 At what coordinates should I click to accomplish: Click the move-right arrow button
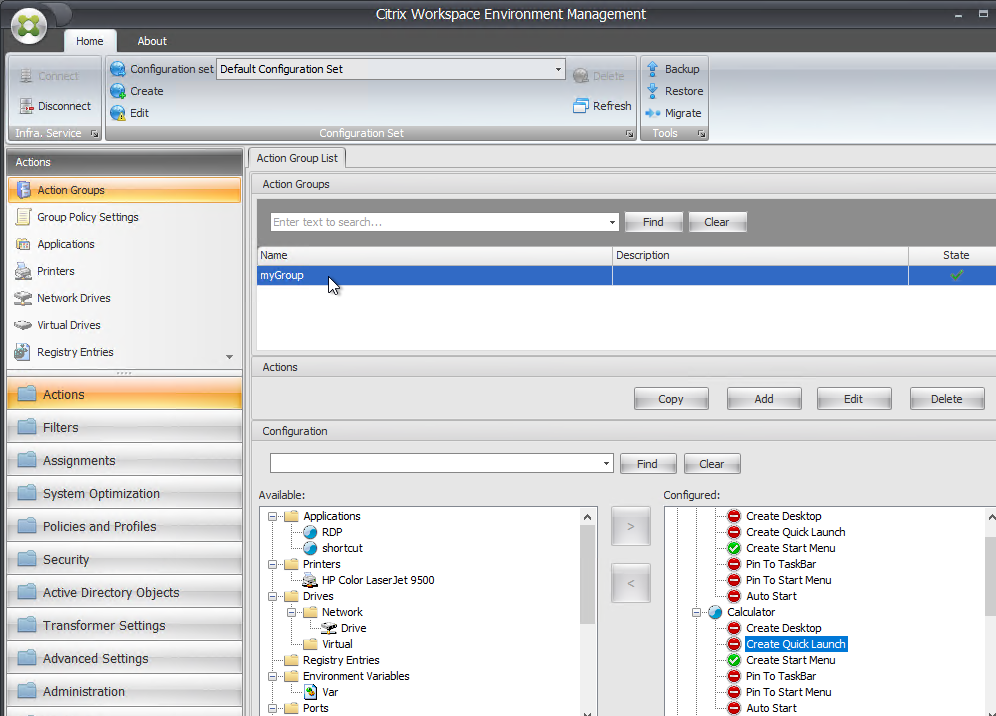tap(630, 526)
